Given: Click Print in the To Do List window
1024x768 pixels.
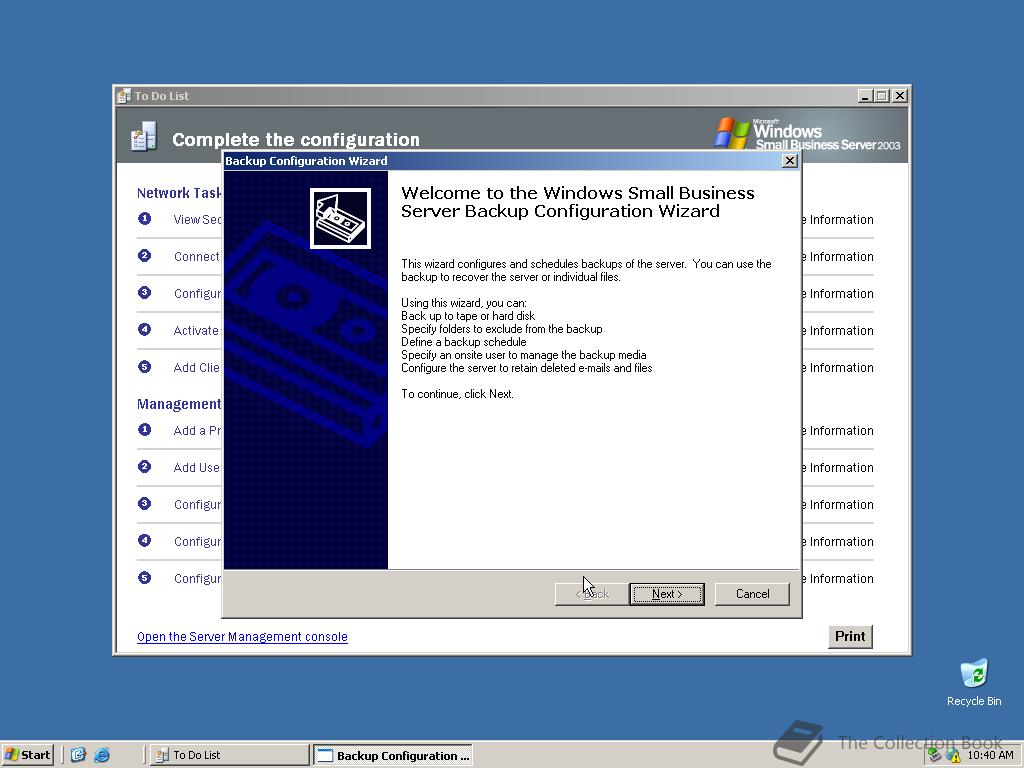Looking at the screenshot, I should tap(850, 636).
